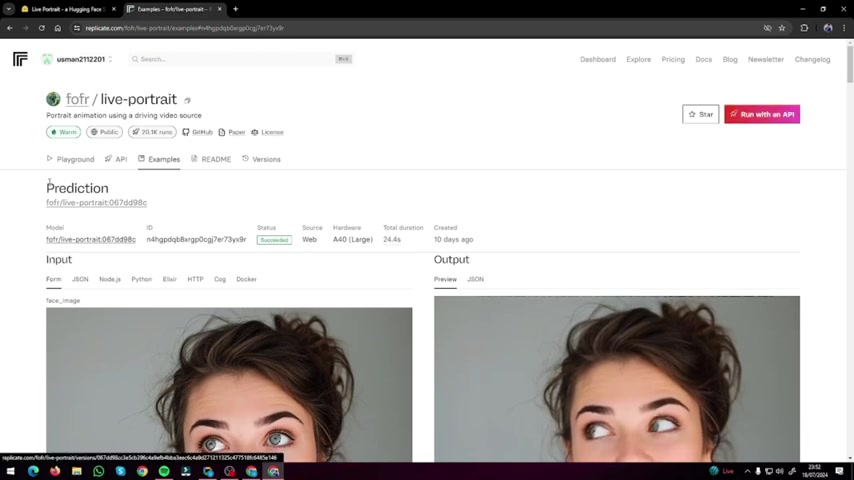Open the Newsletter link
This screenshot has width=854, height=480.
766,59
